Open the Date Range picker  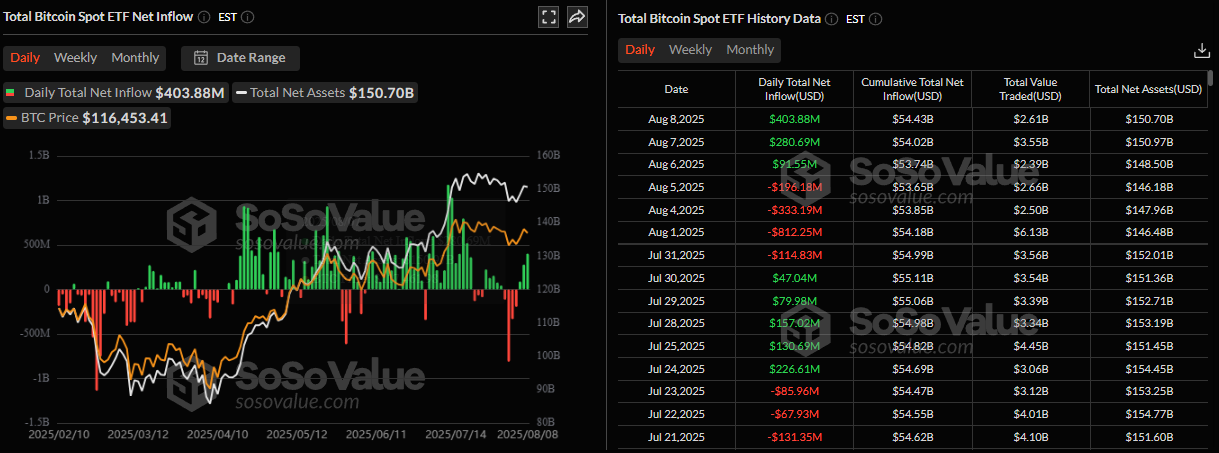[241, 58]
